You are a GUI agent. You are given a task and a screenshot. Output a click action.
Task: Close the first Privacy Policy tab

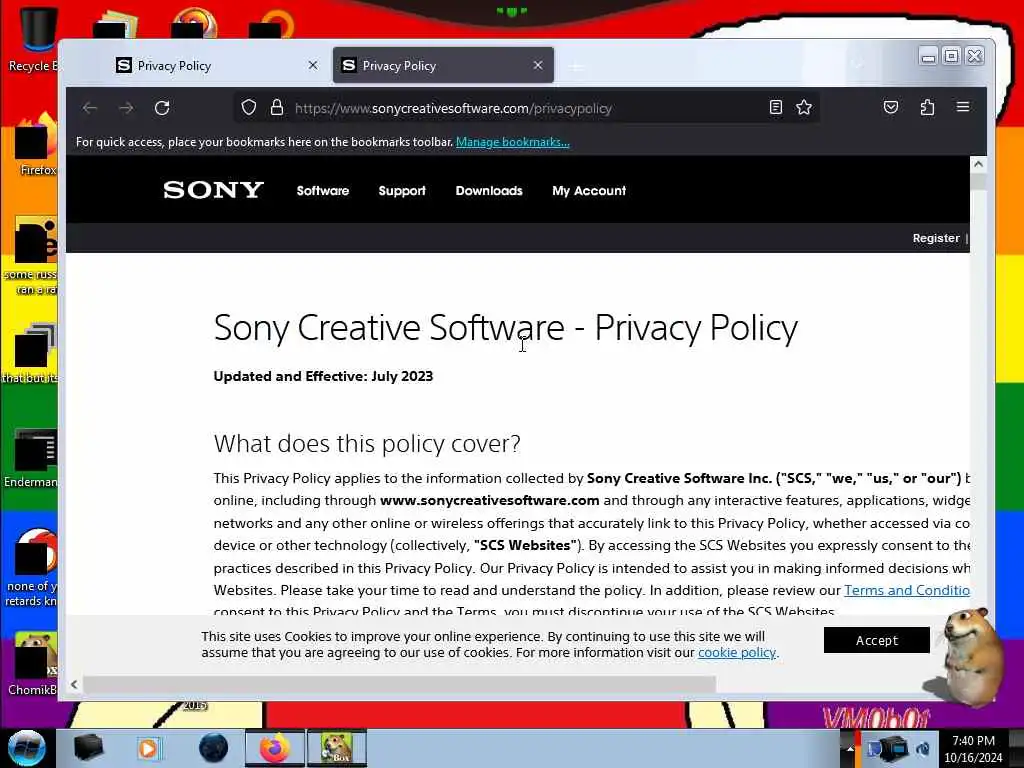click(313, 65)
